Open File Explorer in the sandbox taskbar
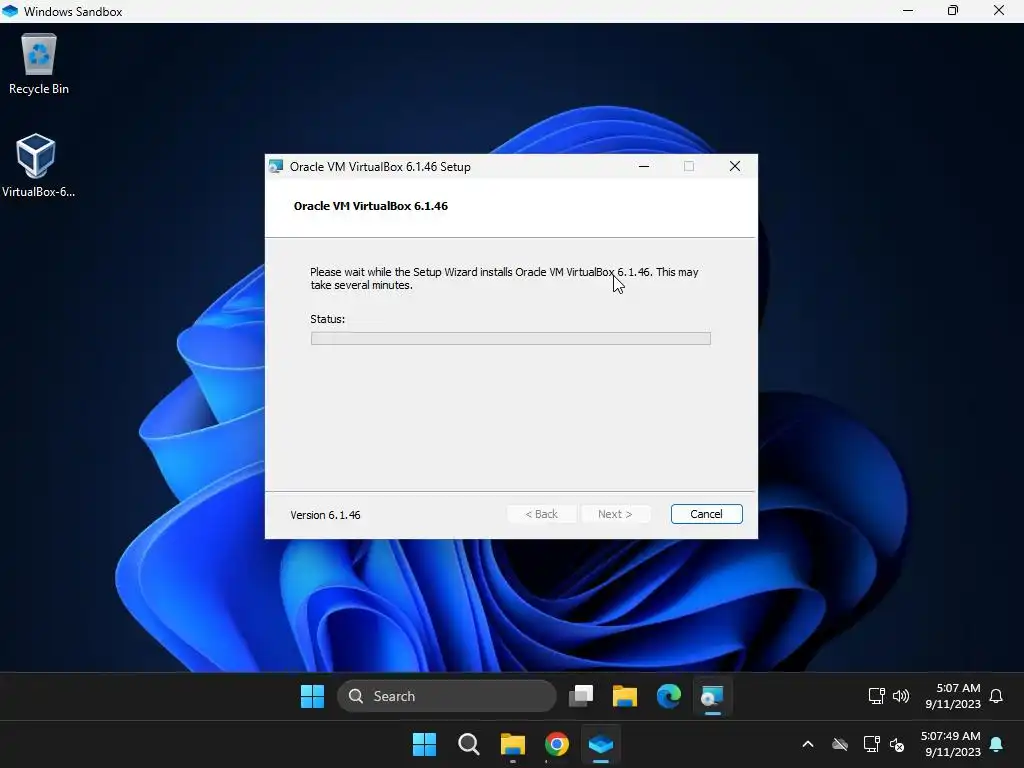 coord(624,696)
